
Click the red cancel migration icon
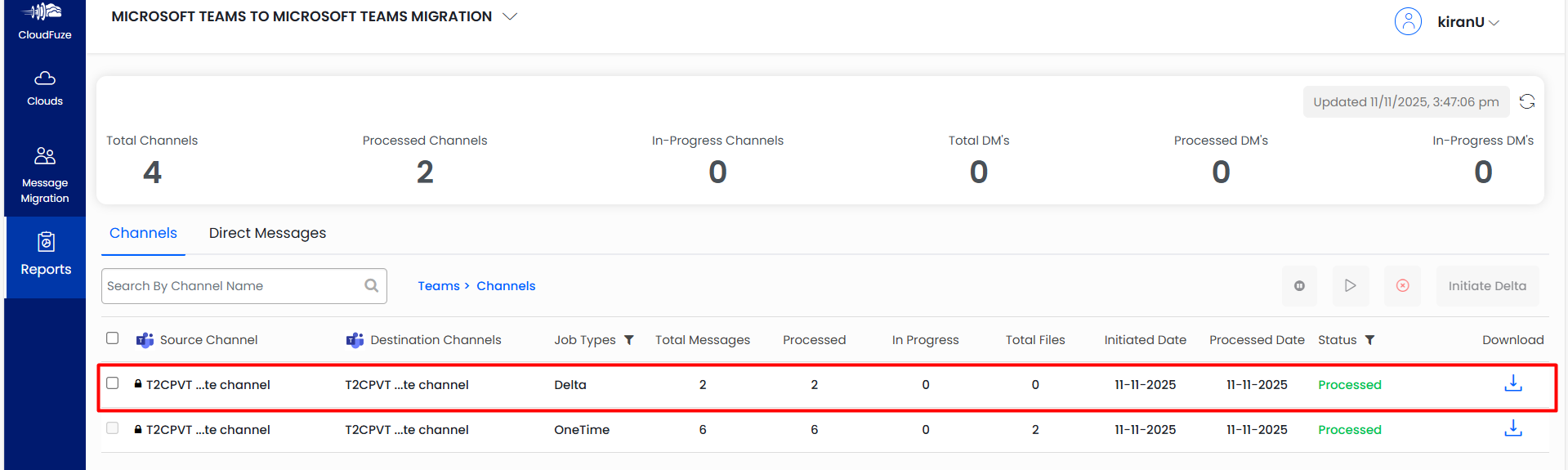pos(1402,286)
